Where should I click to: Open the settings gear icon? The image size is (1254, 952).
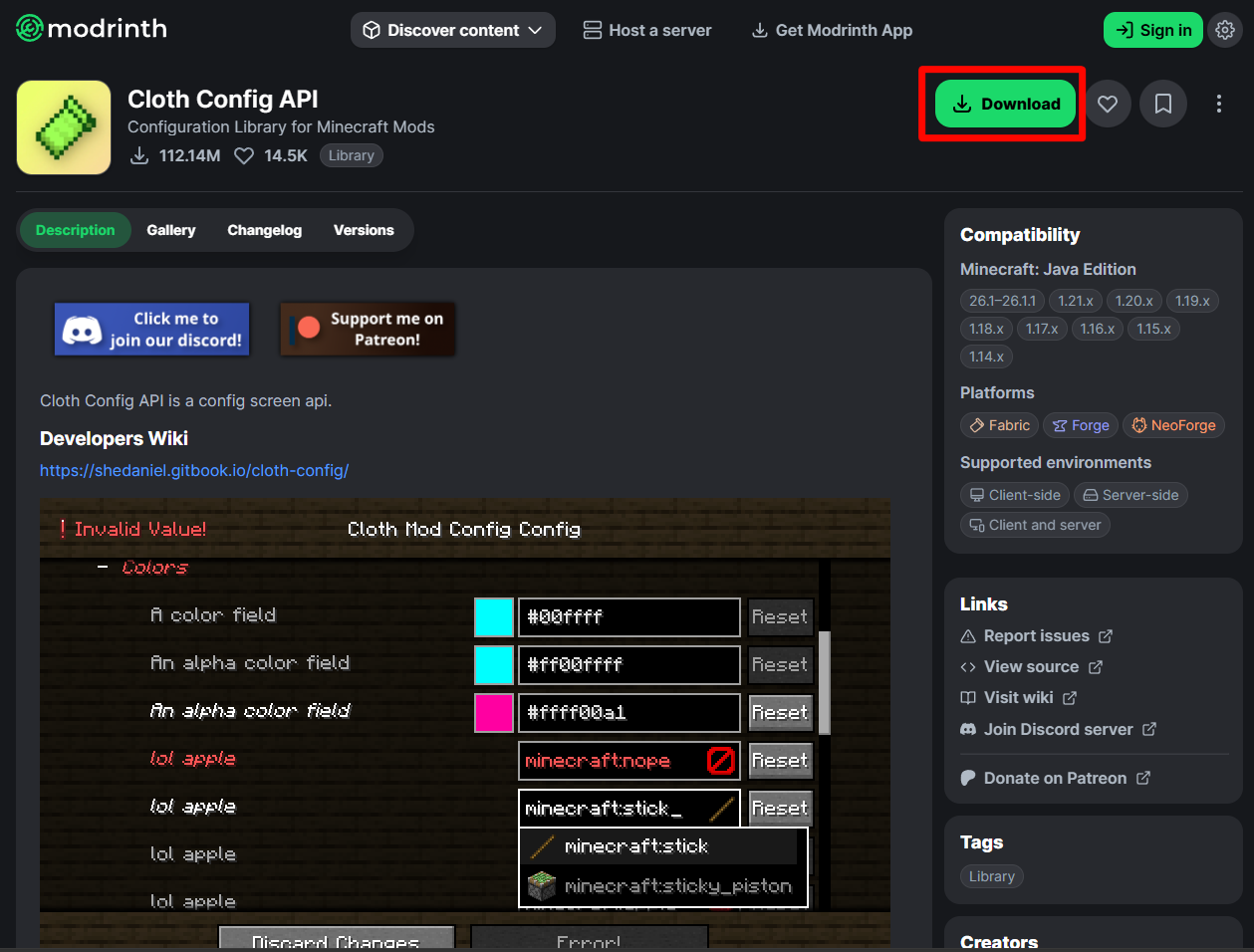[1225, 29]
